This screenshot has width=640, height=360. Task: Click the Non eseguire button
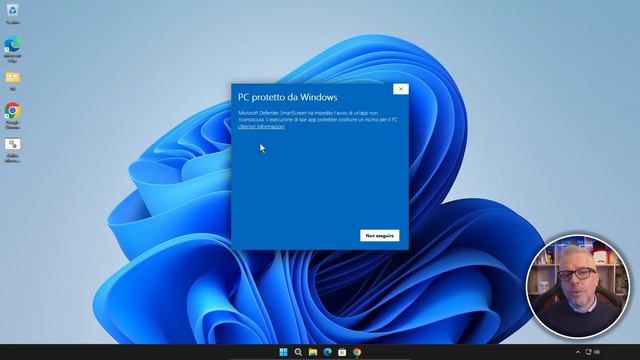point(380,236)
